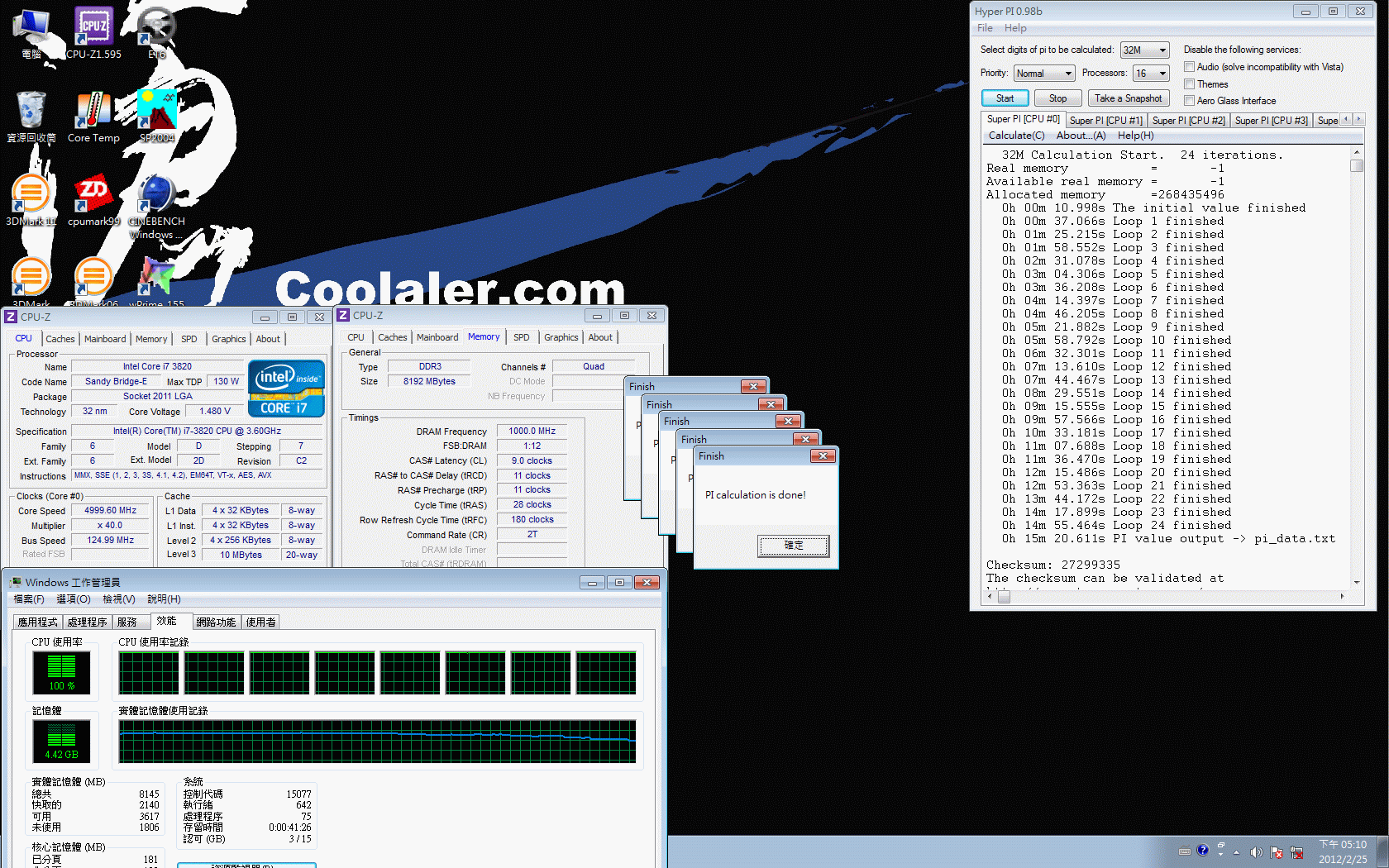
Task: Open the 檔案(F) menu in Task Manager
Action: click(29, 599)
